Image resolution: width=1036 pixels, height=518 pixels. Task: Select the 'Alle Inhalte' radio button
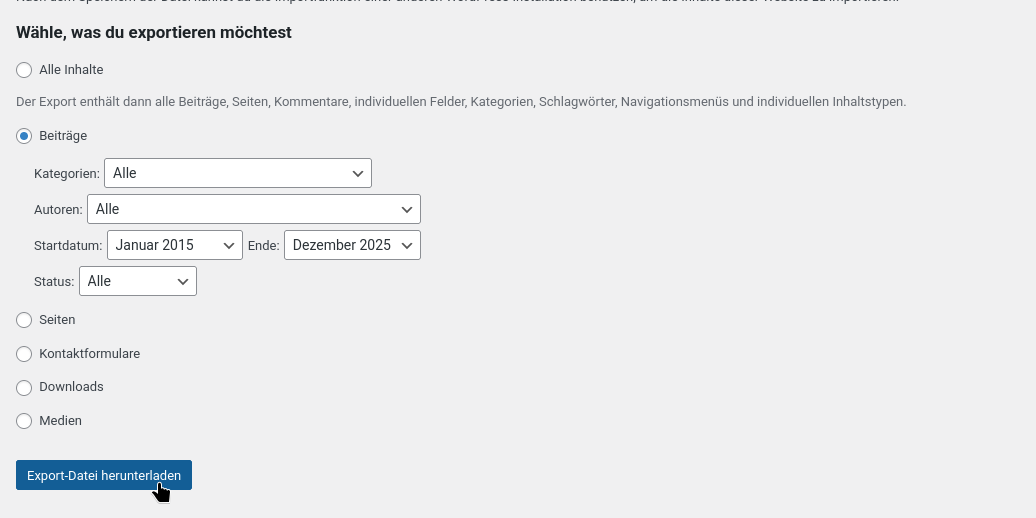(24, 70)
